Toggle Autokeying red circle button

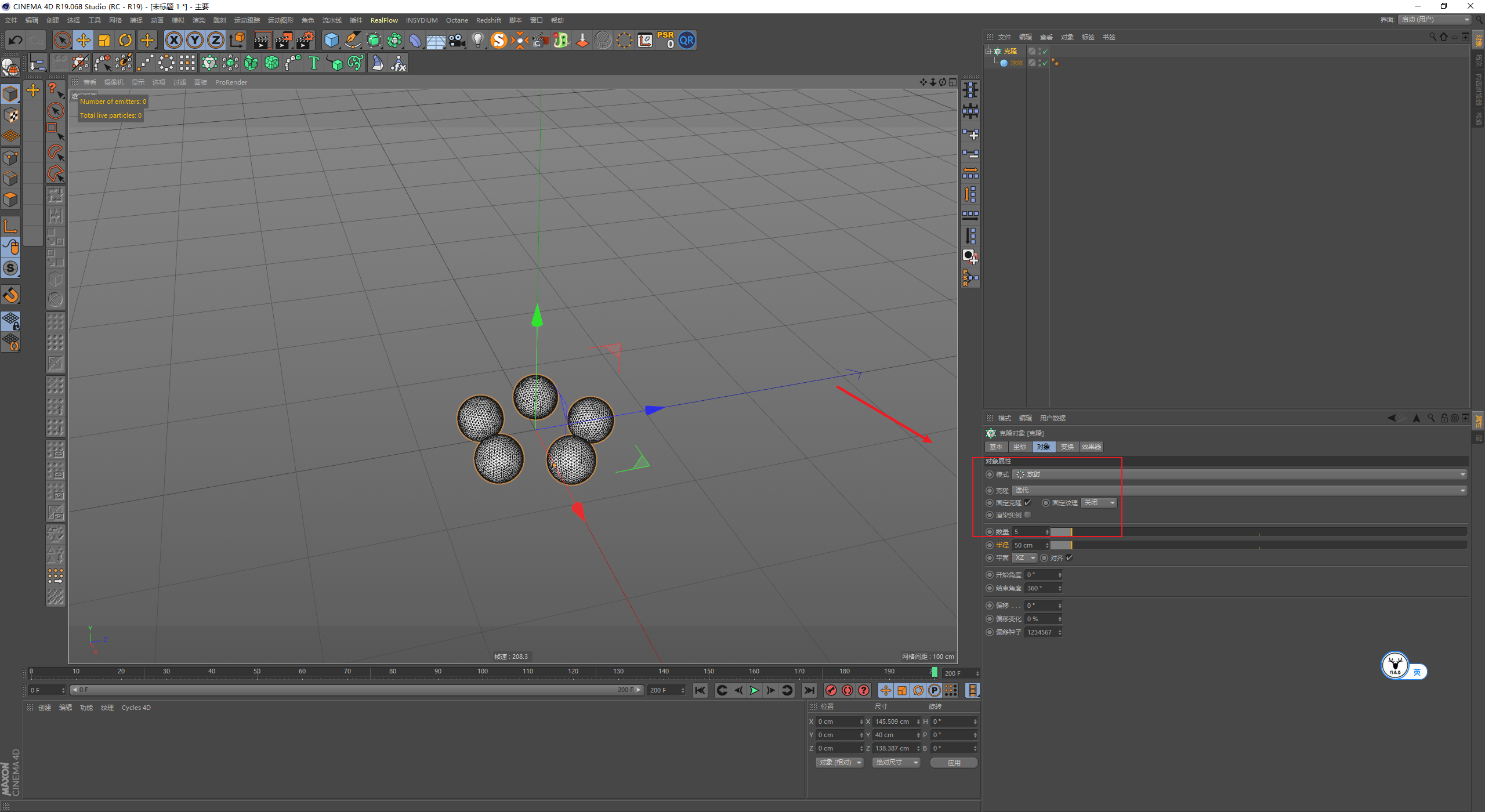847,690
